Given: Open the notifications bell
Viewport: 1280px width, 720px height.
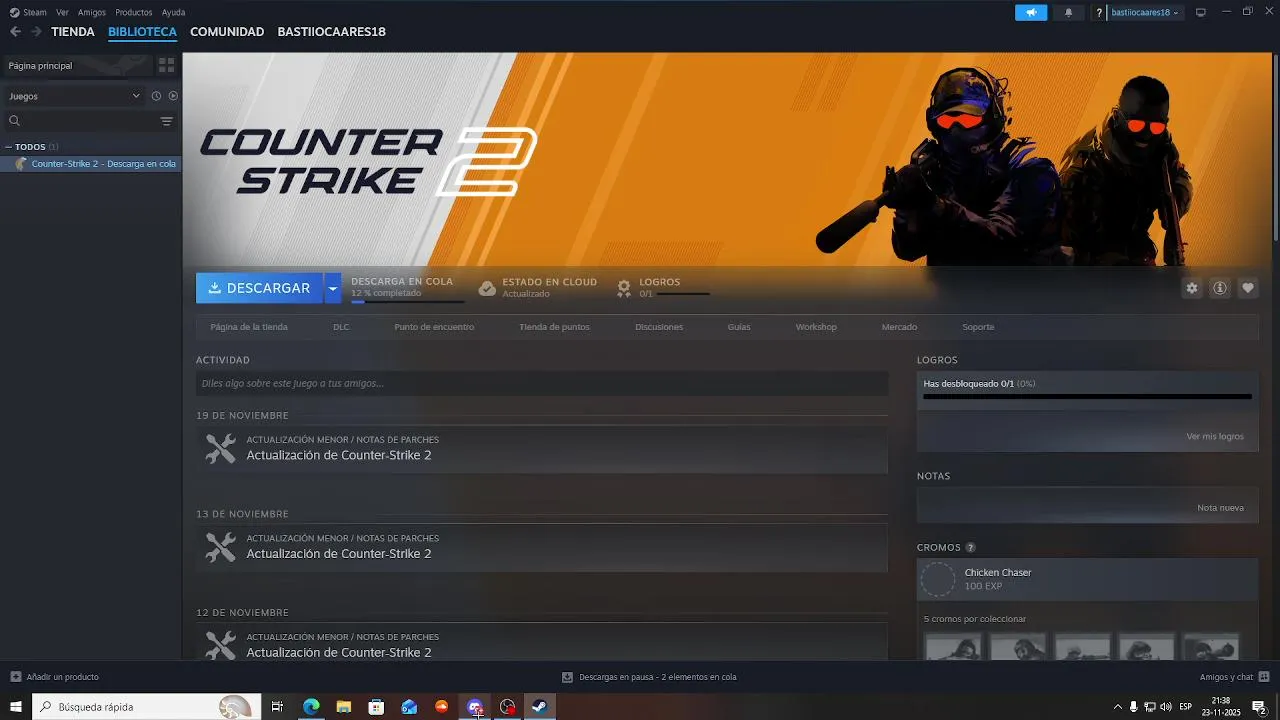Looking at the screenshot, I should (1068, 12).
